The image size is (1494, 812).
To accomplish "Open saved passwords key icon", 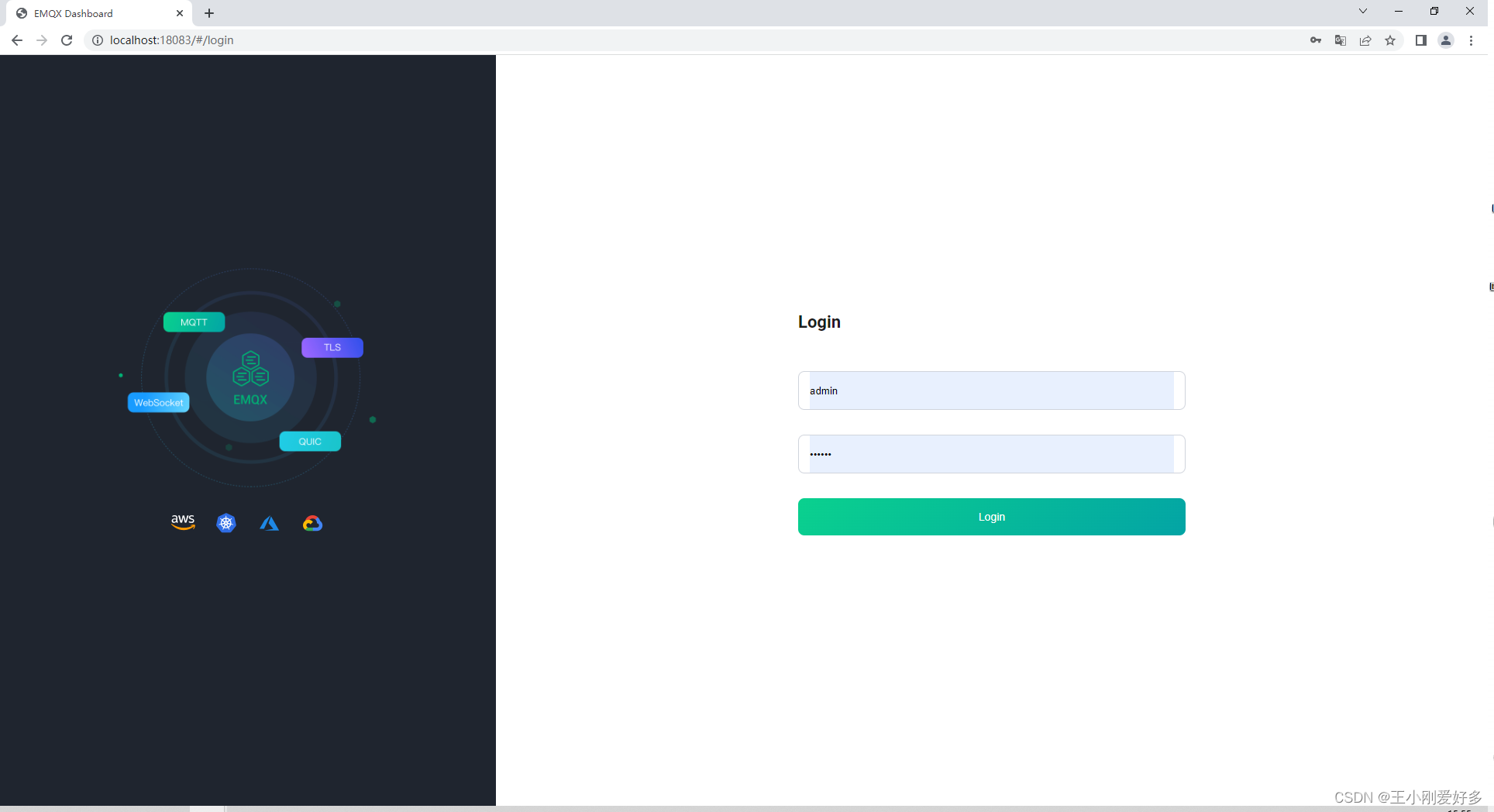I will coord(1316,40).
